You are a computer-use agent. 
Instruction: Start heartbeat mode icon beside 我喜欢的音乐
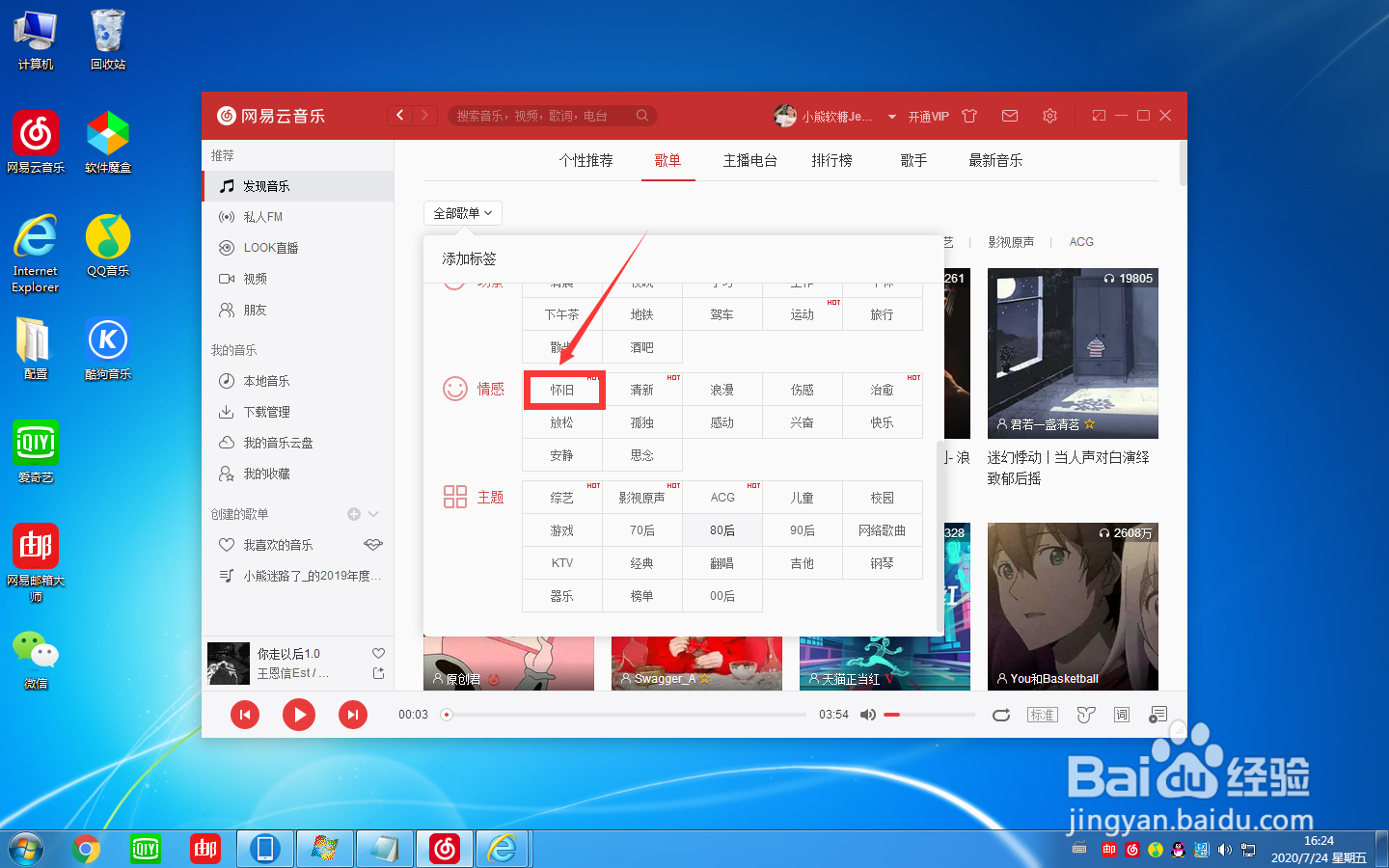coord(373,545)
